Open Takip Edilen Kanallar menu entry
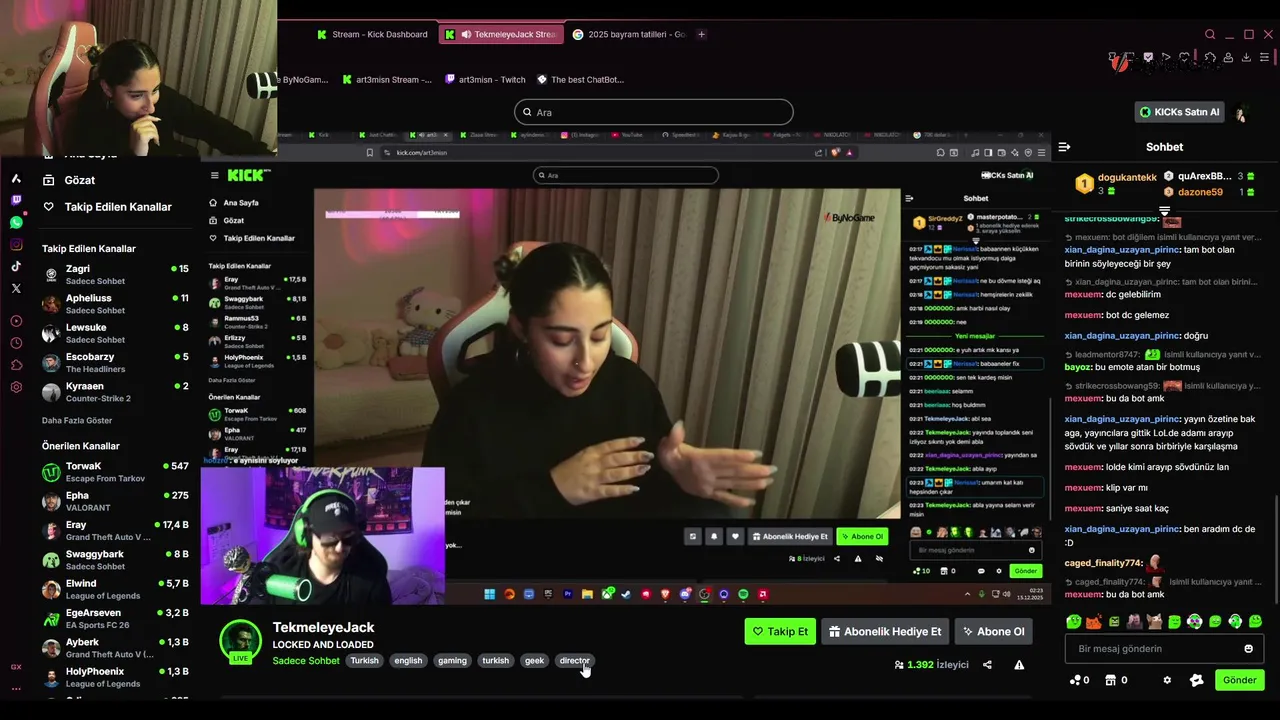The image size is (1280, 720). point(107,207)
